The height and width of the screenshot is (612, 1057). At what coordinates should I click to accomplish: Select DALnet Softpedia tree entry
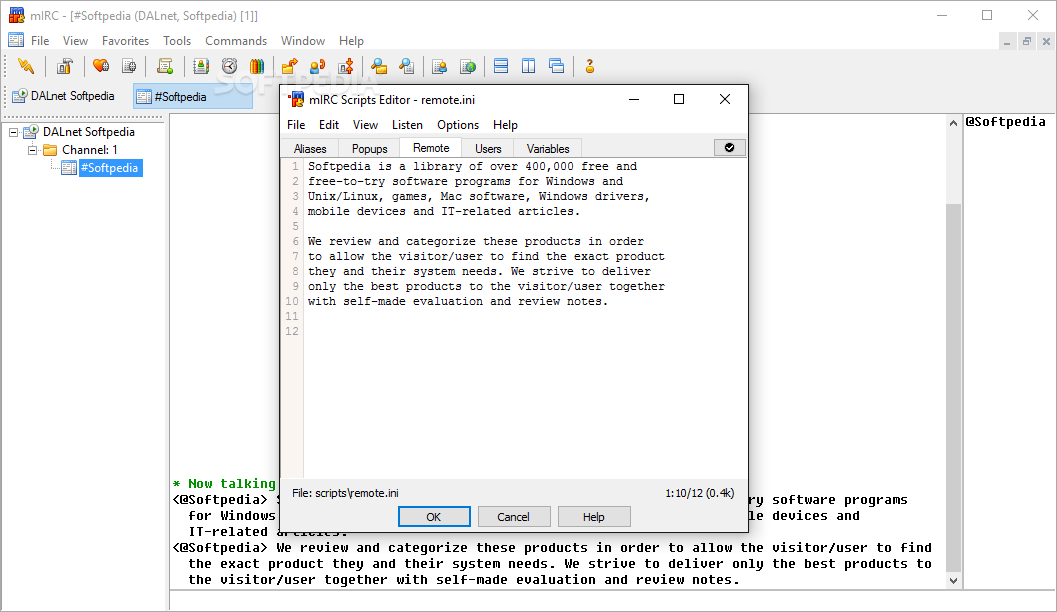[x=88, y=132]
